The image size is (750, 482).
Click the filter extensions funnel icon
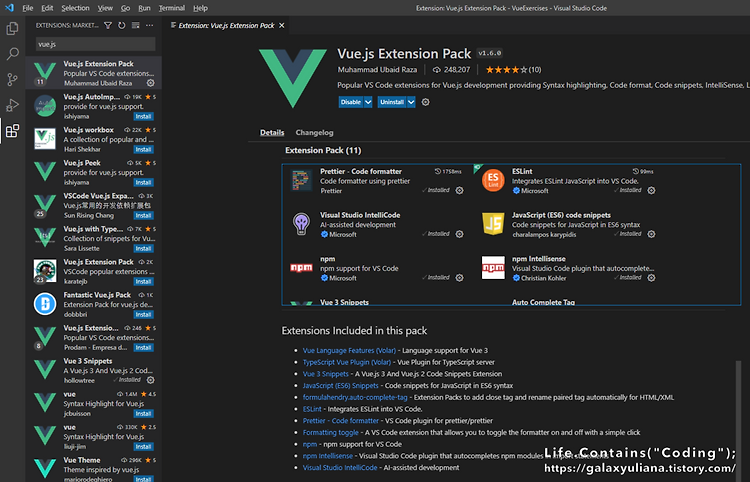[x=108, y=25]
